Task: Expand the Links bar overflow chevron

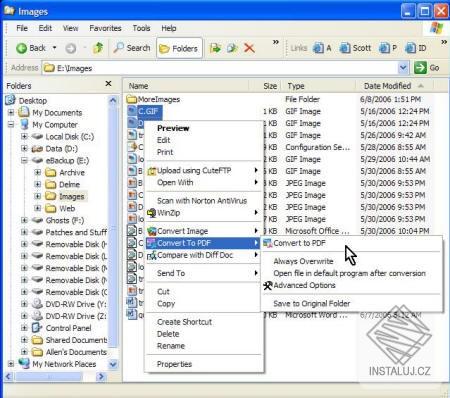Action: coord(444,42)
